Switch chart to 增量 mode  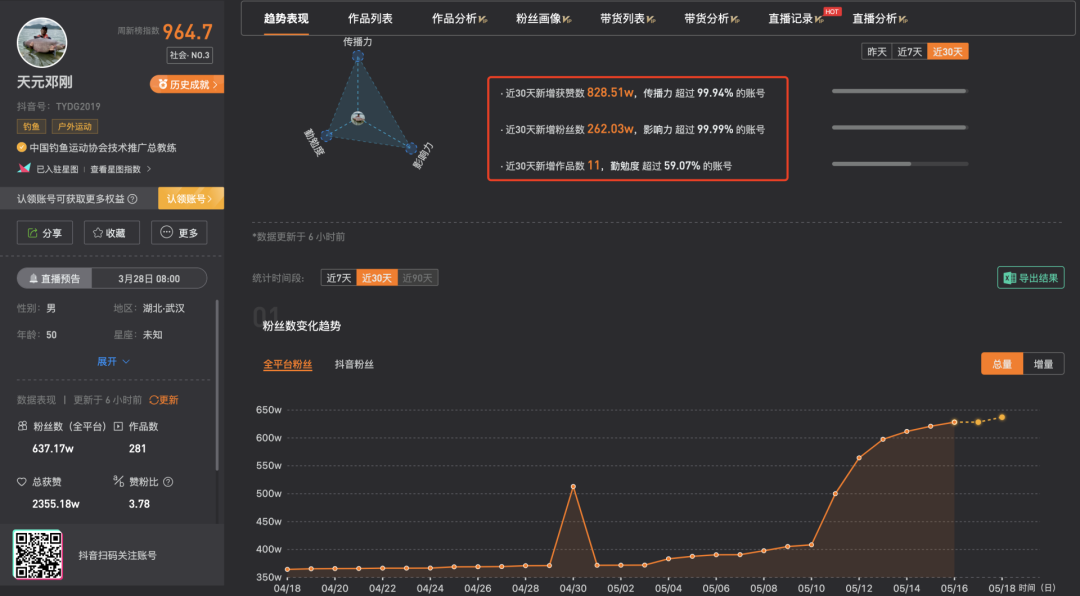(1043, 364)
